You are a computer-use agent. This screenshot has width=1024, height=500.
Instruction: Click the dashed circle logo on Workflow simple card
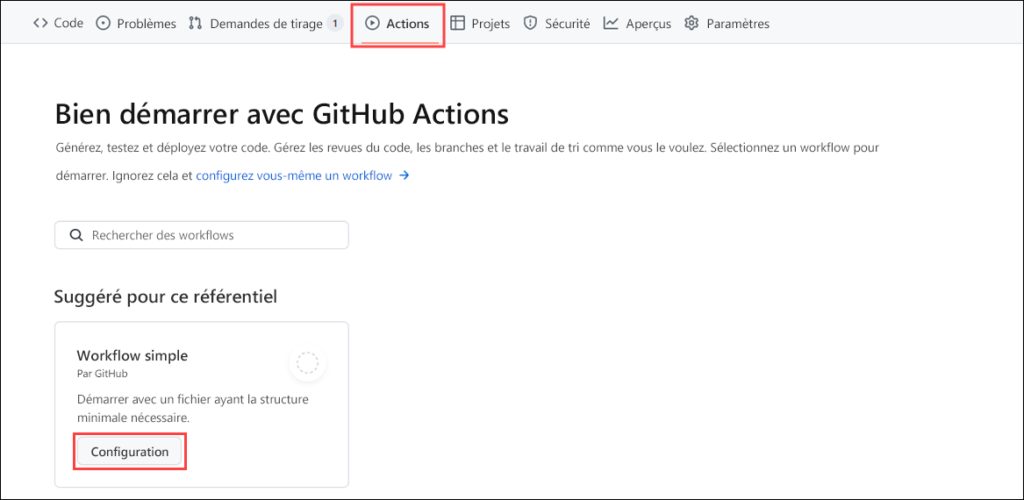[307, 363]
